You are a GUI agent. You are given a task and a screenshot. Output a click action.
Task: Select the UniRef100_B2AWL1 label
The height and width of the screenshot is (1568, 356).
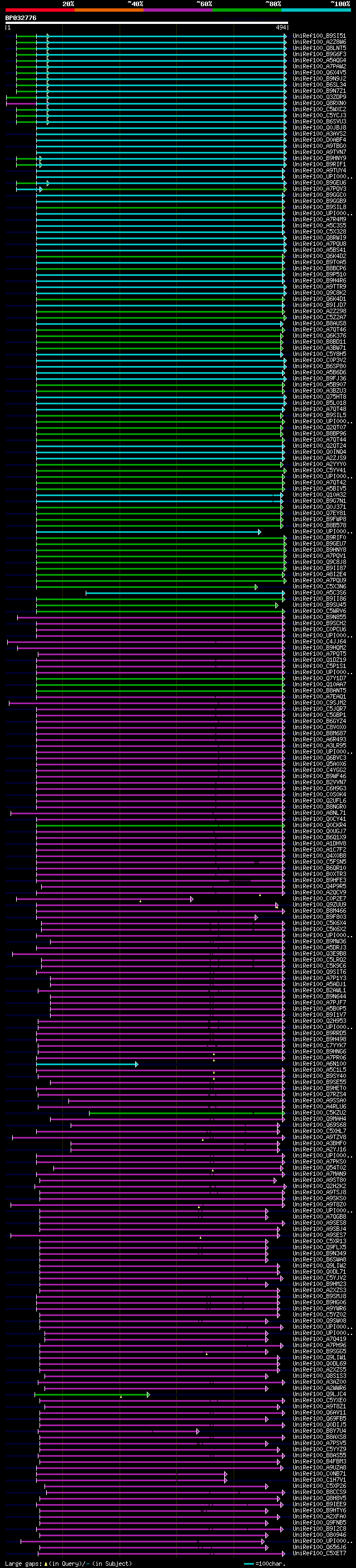pyautogui.click(x=319, y=990)
